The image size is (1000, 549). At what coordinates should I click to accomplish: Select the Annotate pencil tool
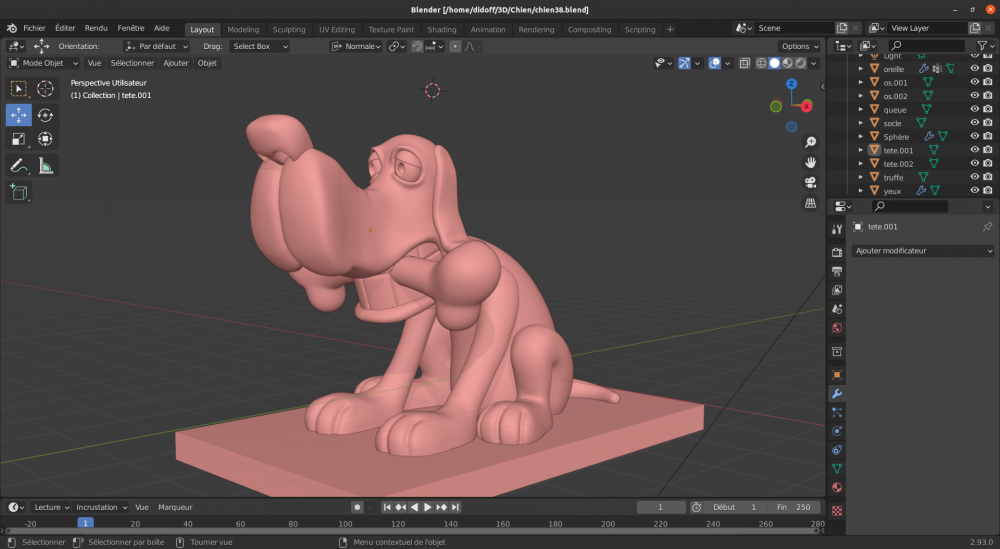(18, 166)
